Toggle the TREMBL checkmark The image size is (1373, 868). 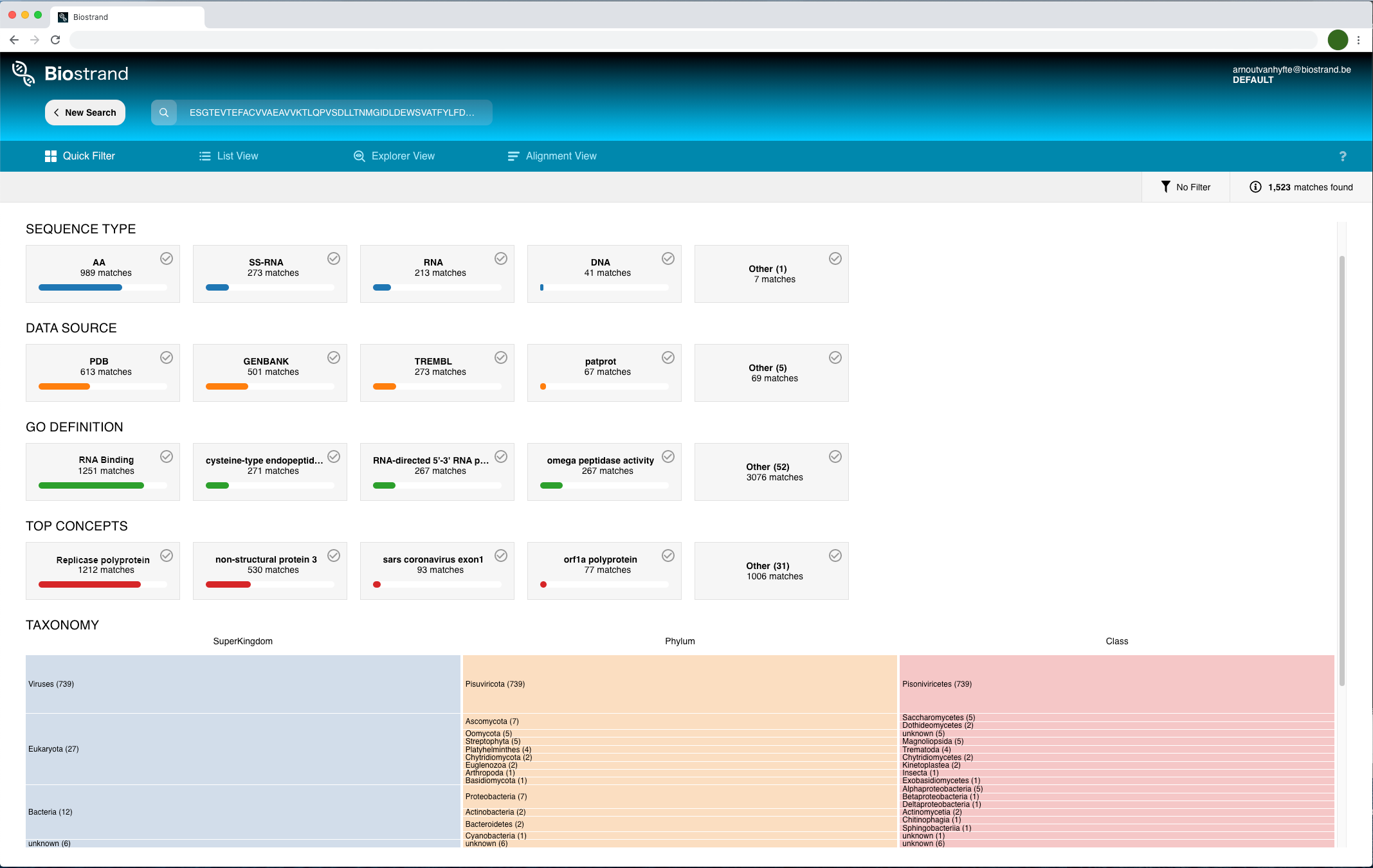pyautogui.click(x=501, y=357)
